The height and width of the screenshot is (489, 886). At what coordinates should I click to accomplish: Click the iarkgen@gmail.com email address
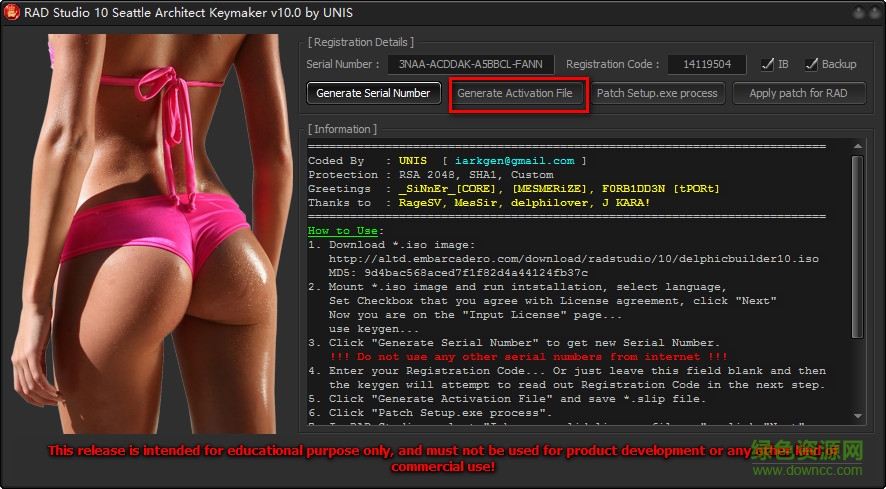[x=515, y=161]
